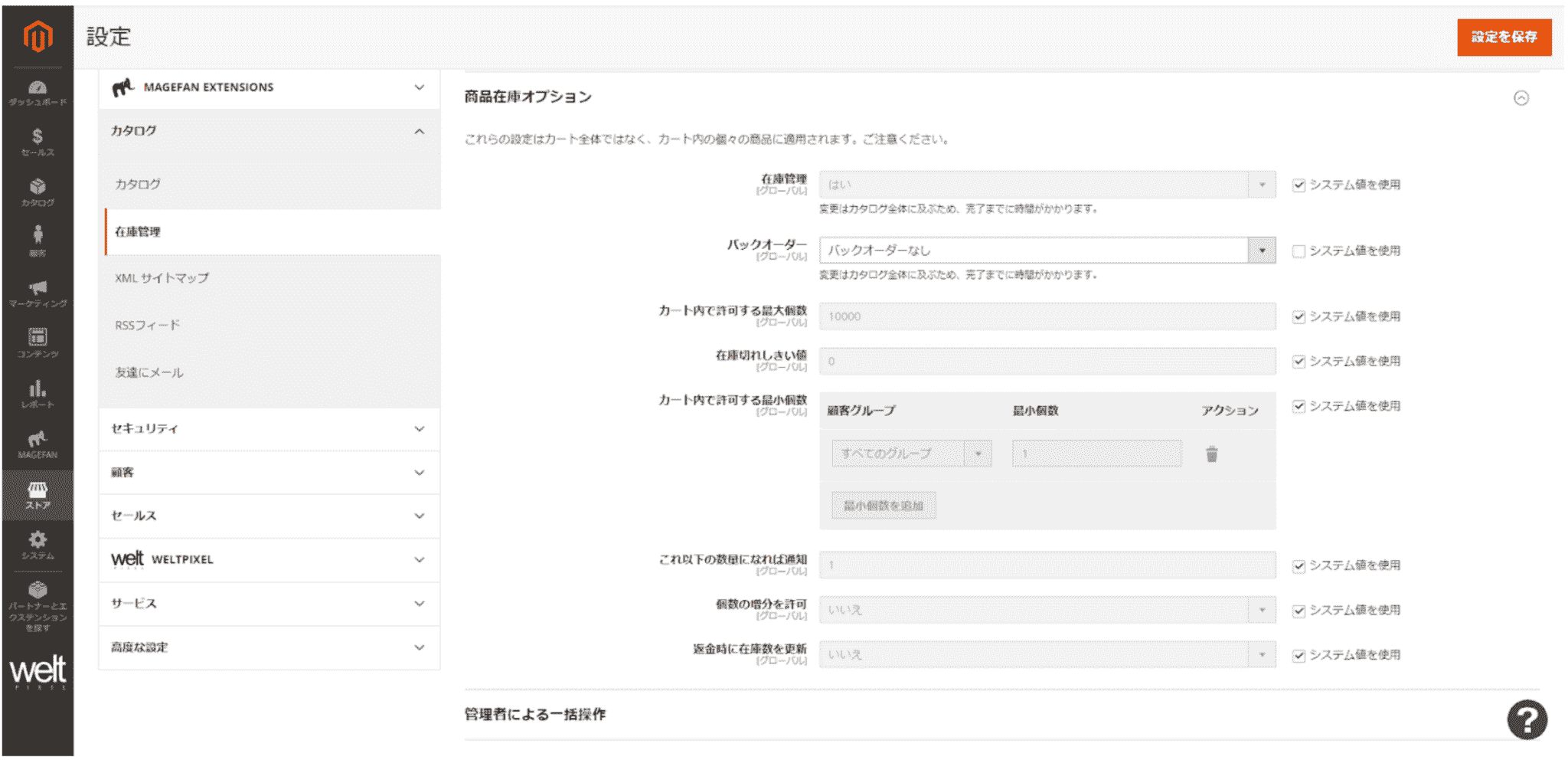1568x760 pixels.
Task: Collapse 商品在庫オプション using the circle chevron
Action: tap(1523, 98)
